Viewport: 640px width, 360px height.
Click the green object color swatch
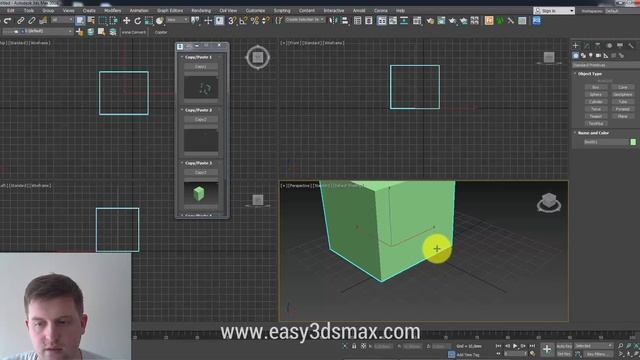[x=633, y=142]
